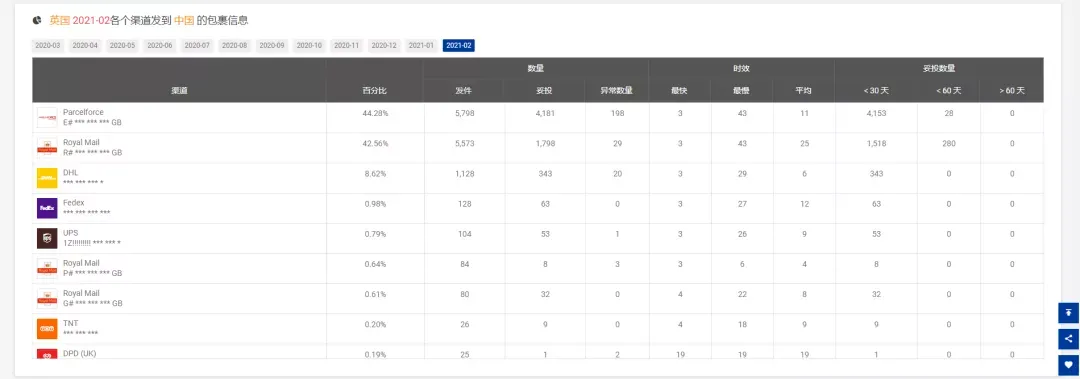Click DHL percentage 8.62%
This screenshot has height=379, width=1080.
coord(375,174)
